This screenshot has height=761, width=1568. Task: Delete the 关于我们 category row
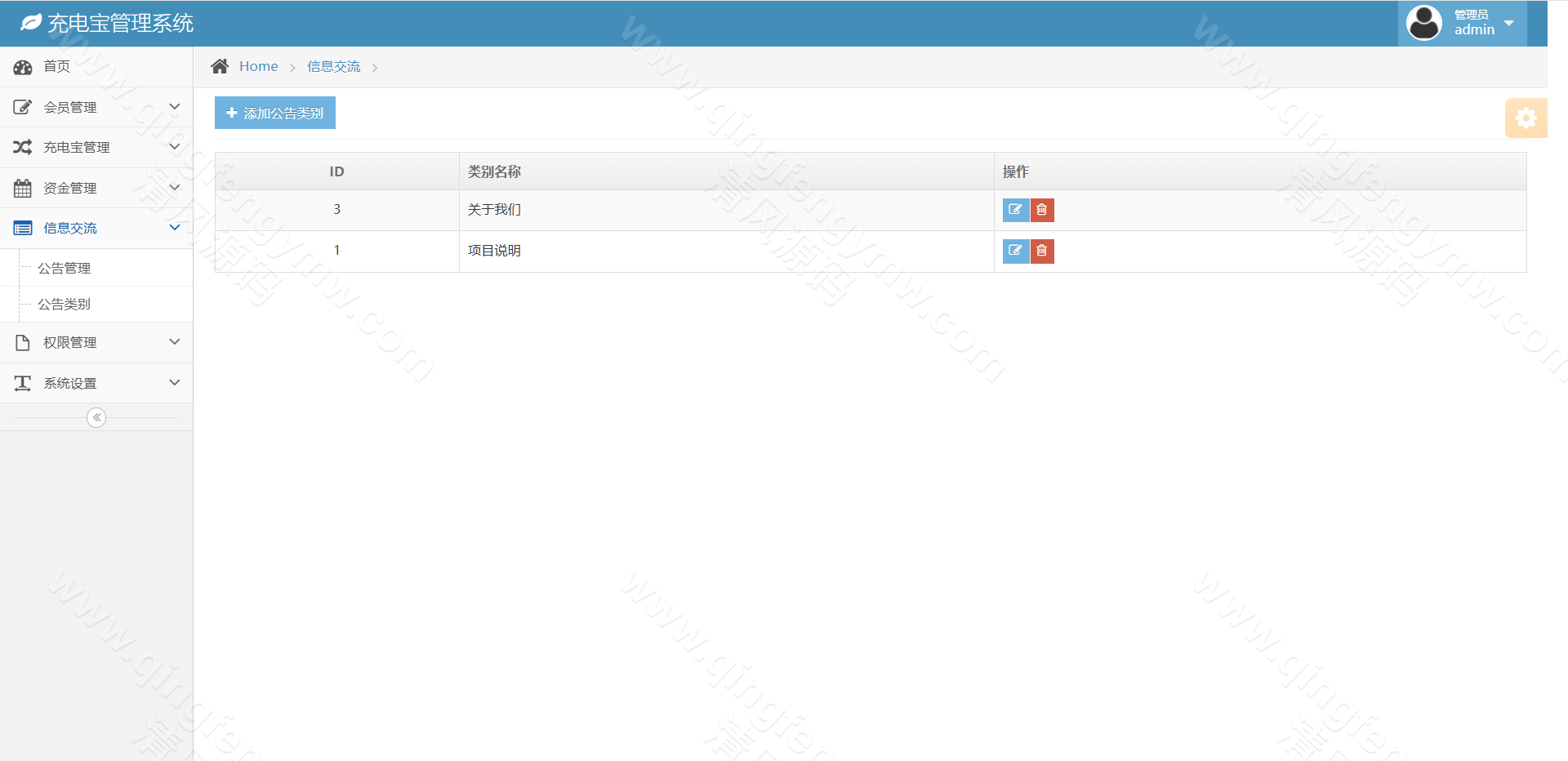point(1042,210)
